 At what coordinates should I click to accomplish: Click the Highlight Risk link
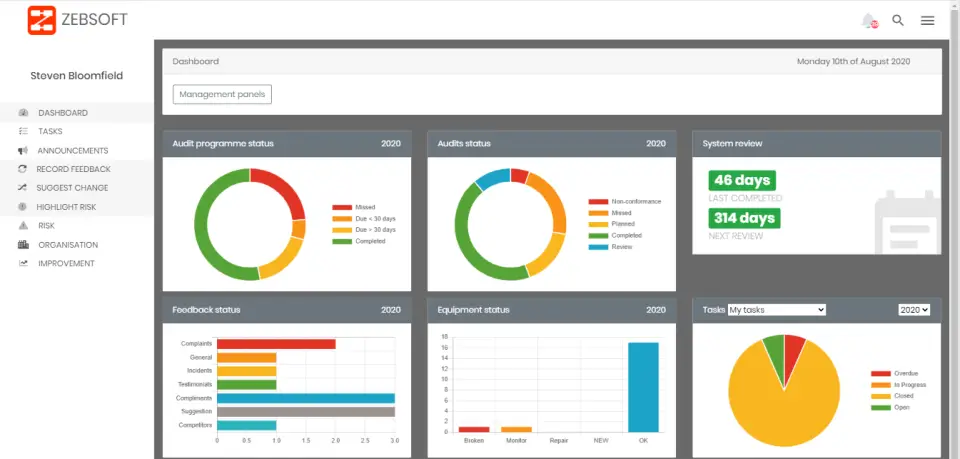click(x=66, y=207)
